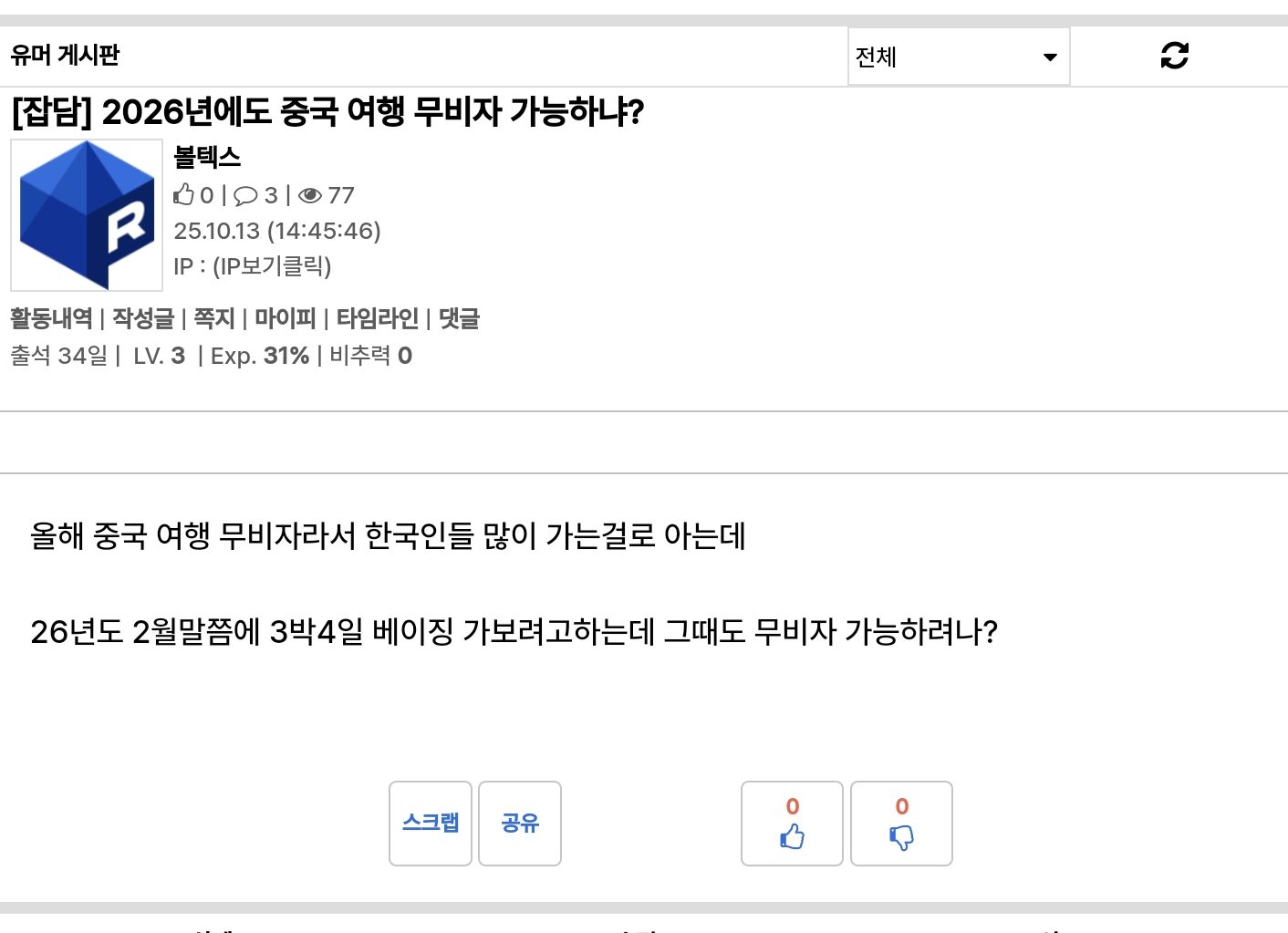Downvote the post with thumbs-down button
Viewport: 1288px width, 933px height.
click(x=901, y=824)
